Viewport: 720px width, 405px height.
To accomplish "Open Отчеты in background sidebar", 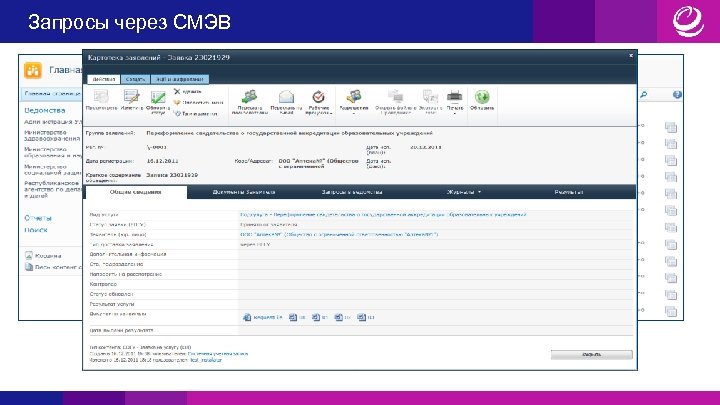I will (x=38, y=218).
